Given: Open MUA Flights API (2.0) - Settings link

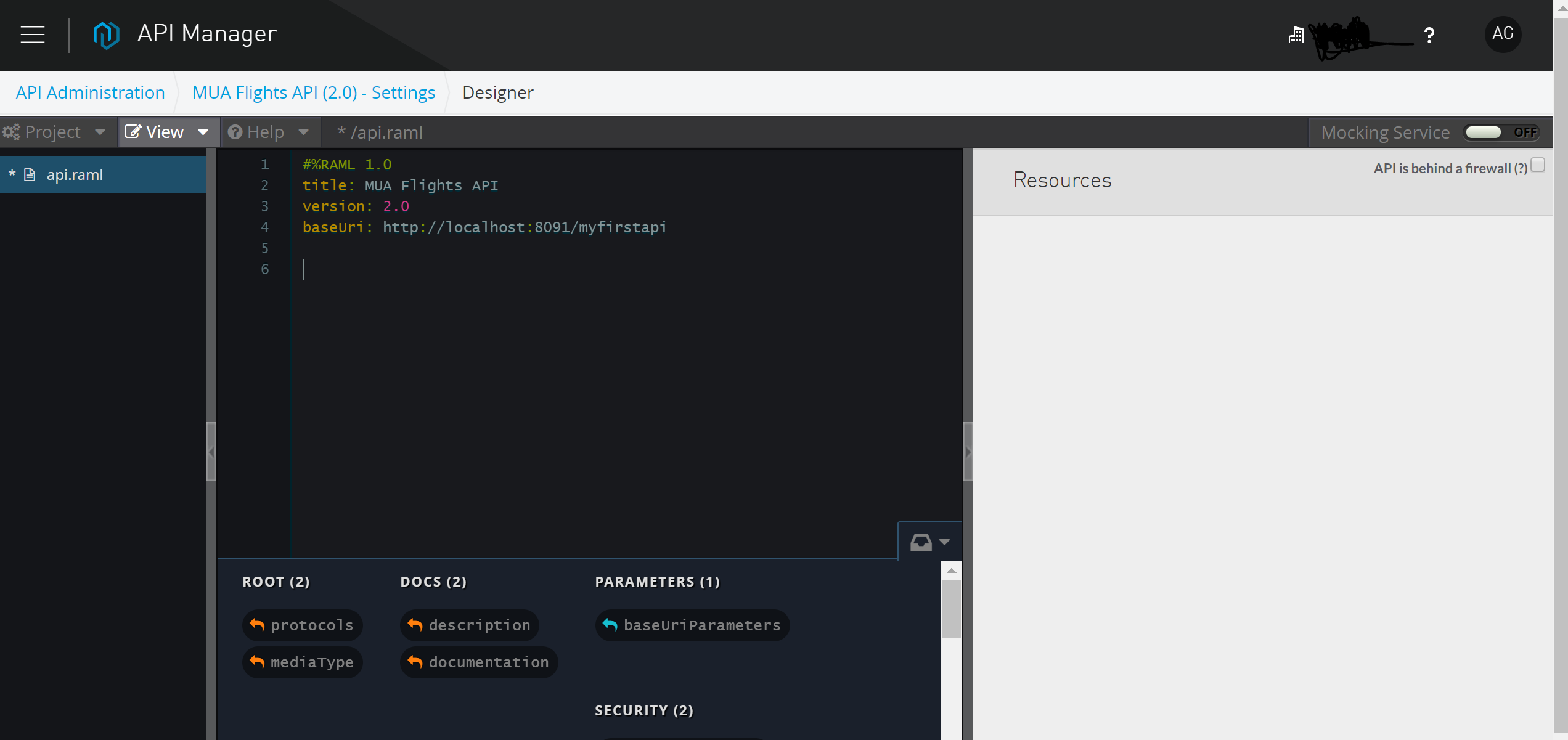Looking at the screenshot, I should (x=313, y=92).
